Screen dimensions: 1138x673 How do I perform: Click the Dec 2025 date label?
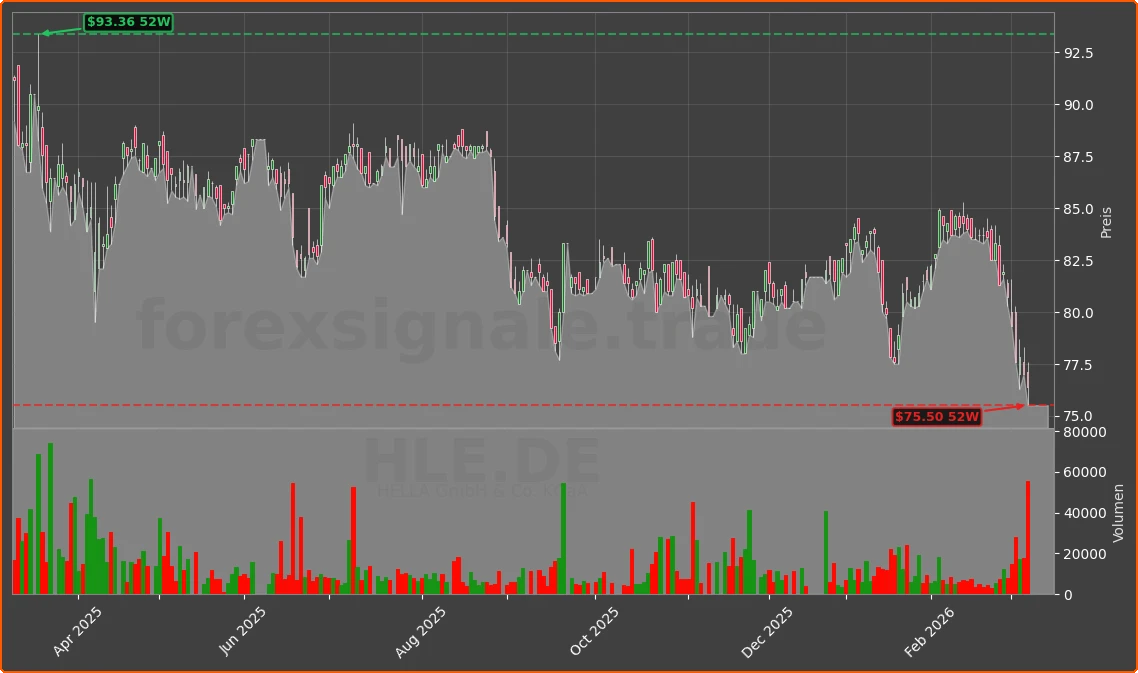point(767,624)
